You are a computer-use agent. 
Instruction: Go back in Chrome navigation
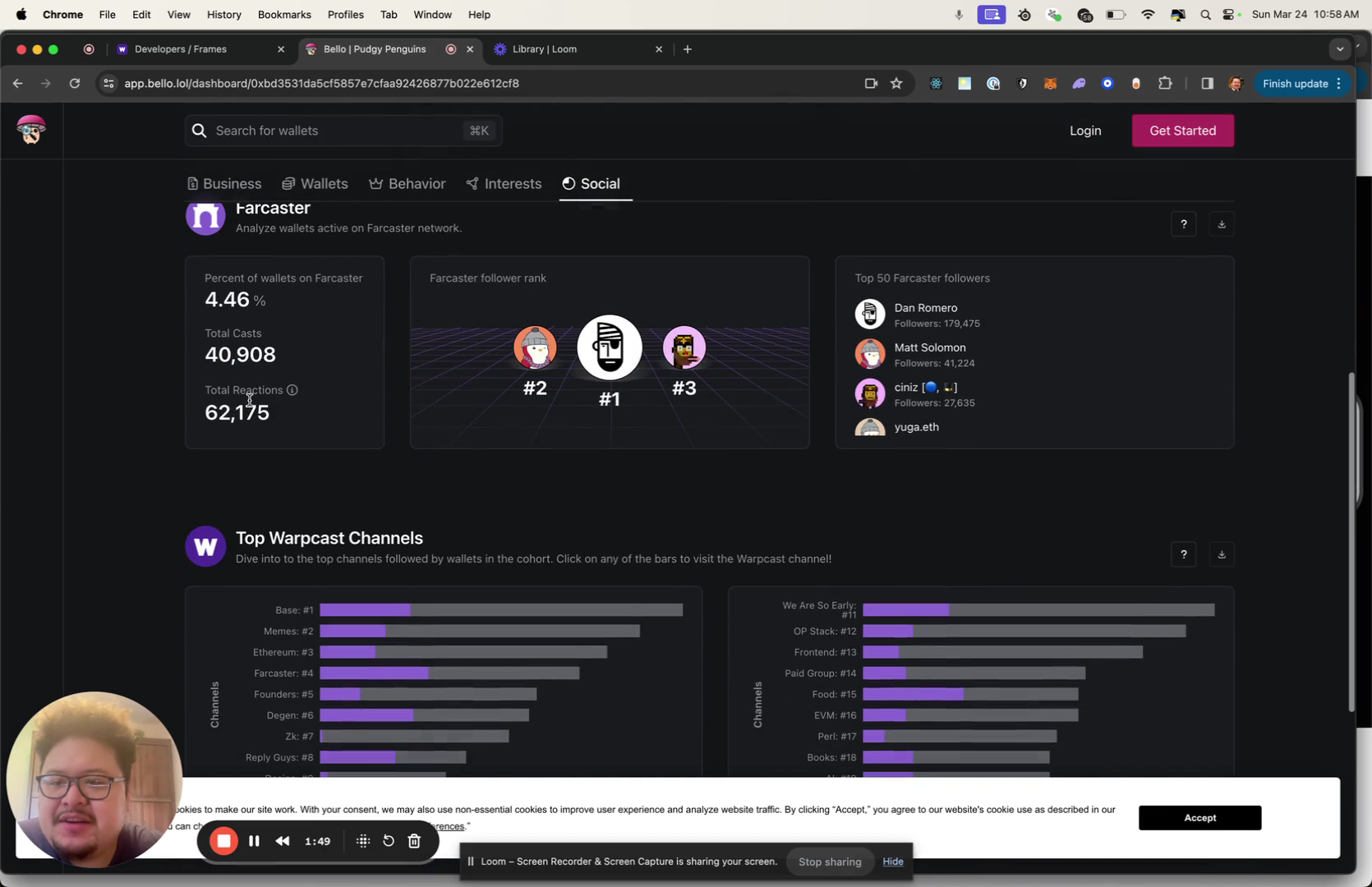17,83
